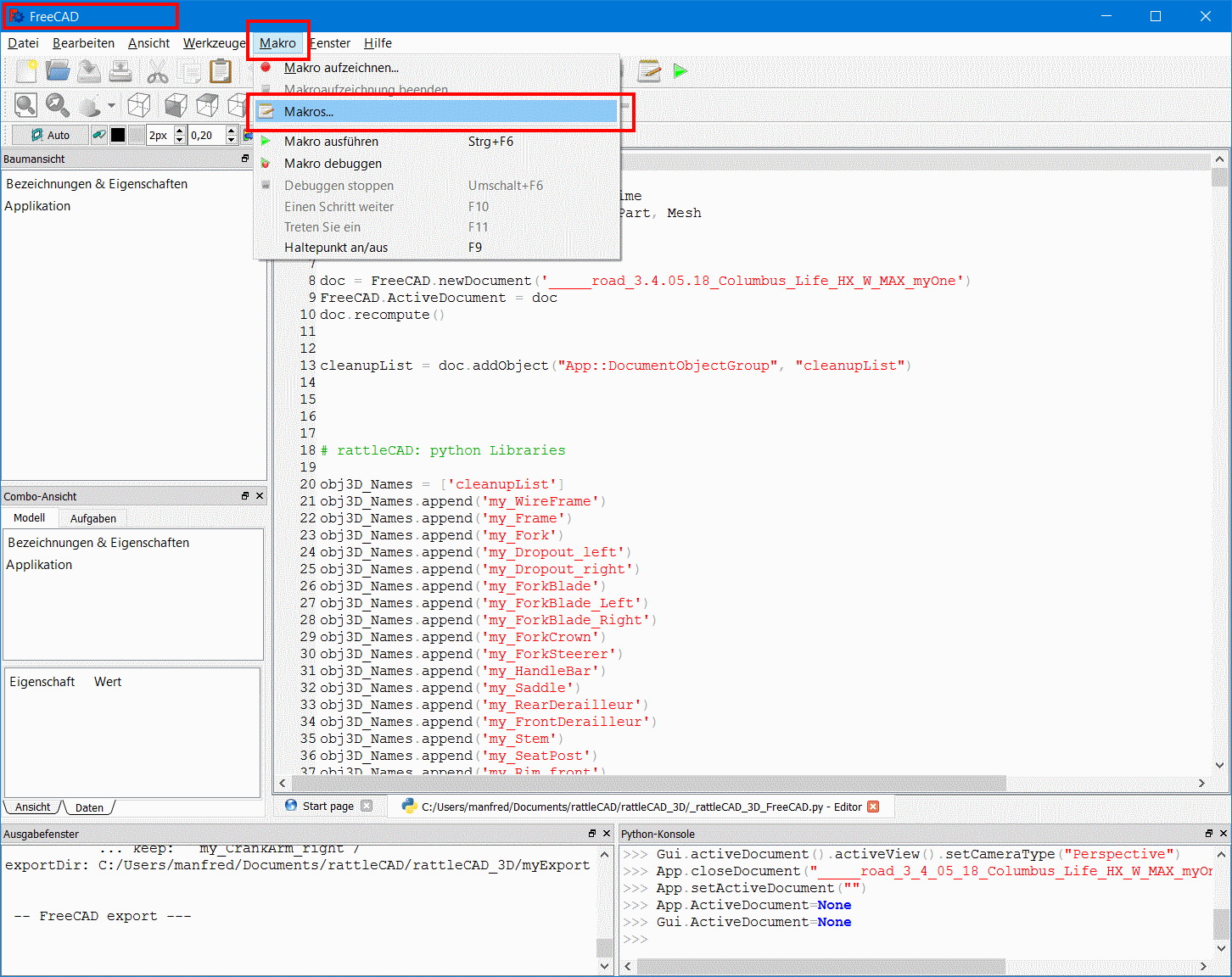This screenshot has height=977, width=1232.
Task: Select the _rattleCAD_3D_FreeCAD.py Editor tab
Action: coord(641,807)
